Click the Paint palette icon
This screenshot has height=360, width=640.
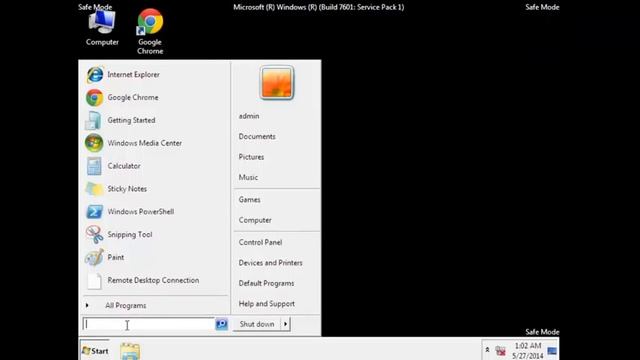(x=94, y=258)
